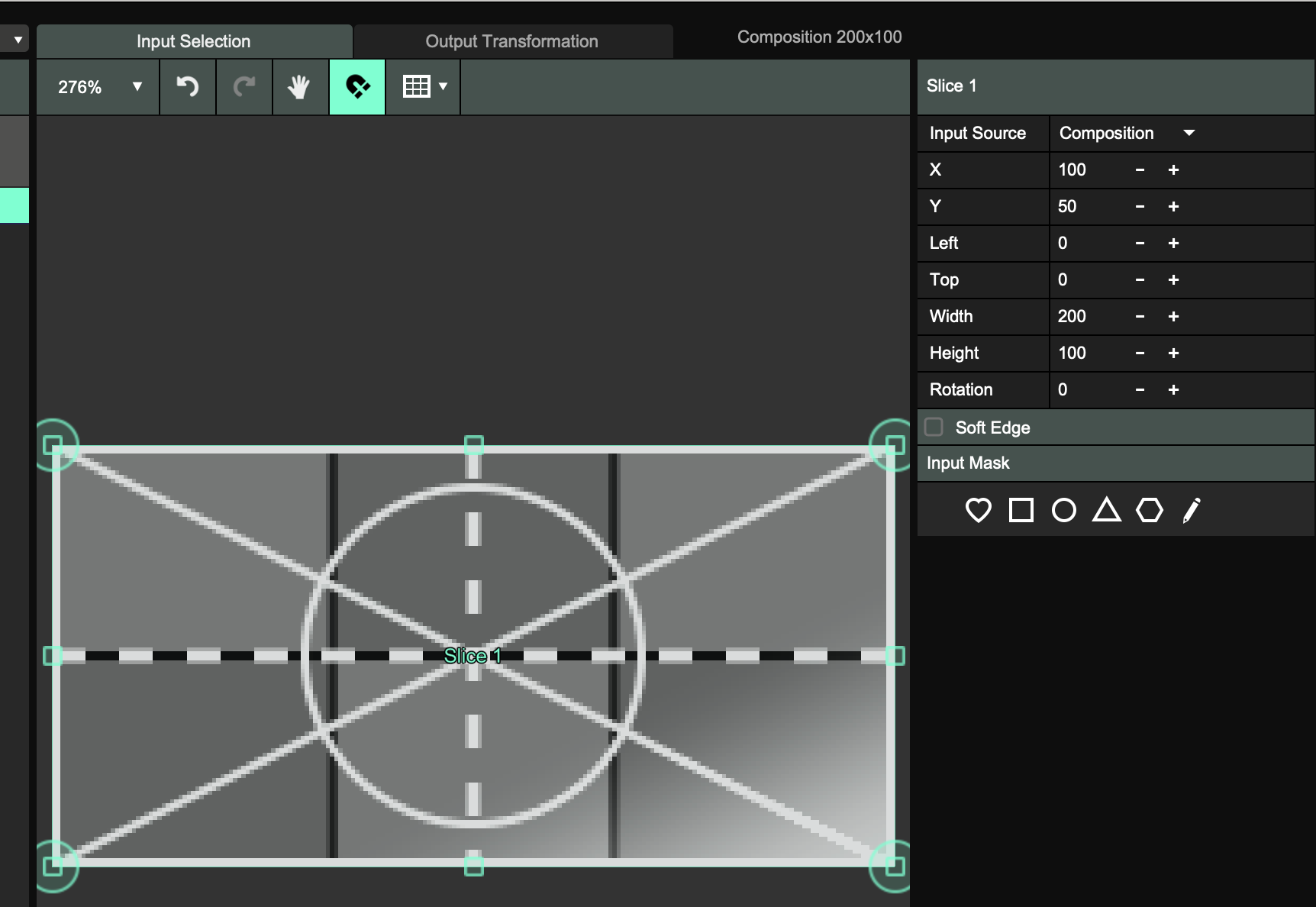Enable the Soft Edge checkbox
The height and width of the screenshot is (907, 1316).
tap(934, 427)
